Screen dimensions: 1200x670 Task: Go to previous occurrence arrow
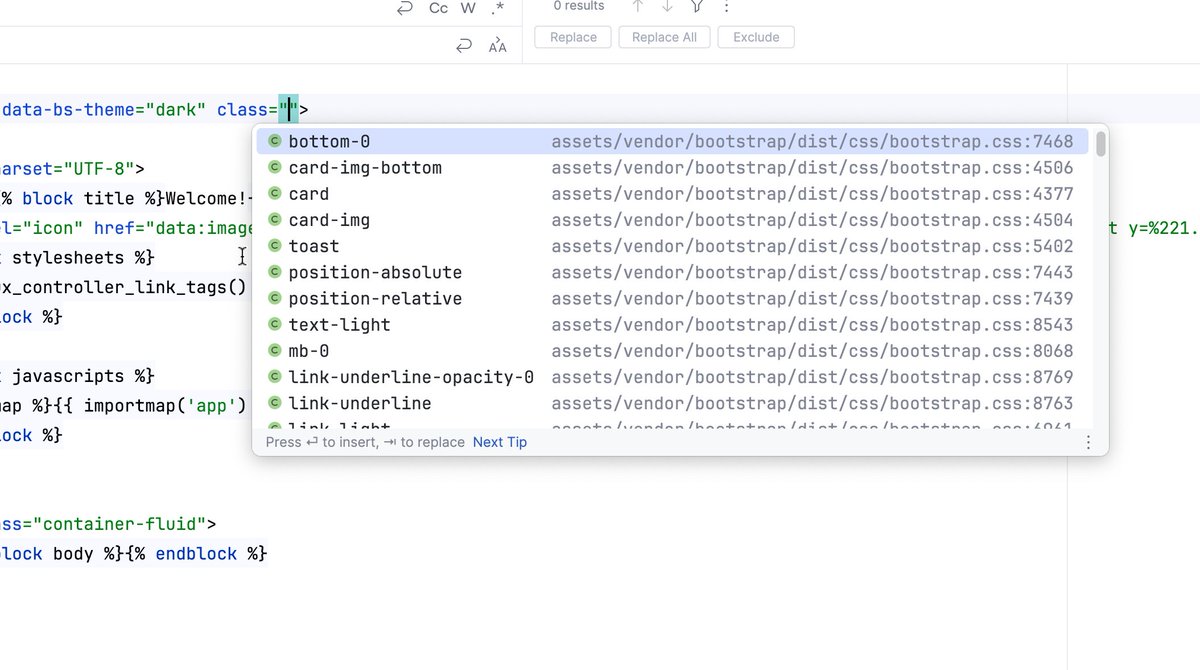(637, 7)
